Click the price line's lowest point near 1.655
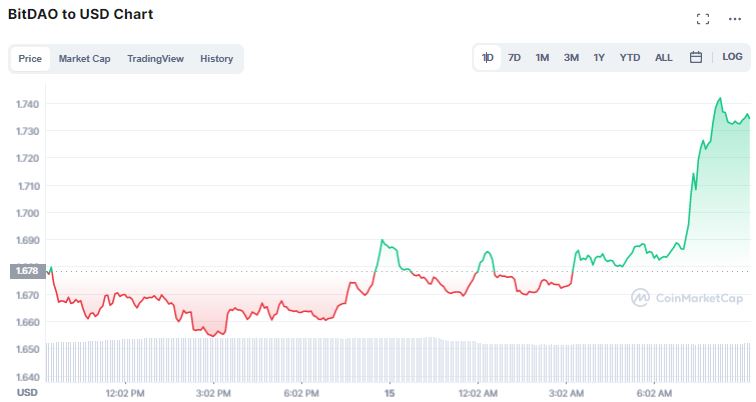The image size is (756, 402). click(214, 335)
